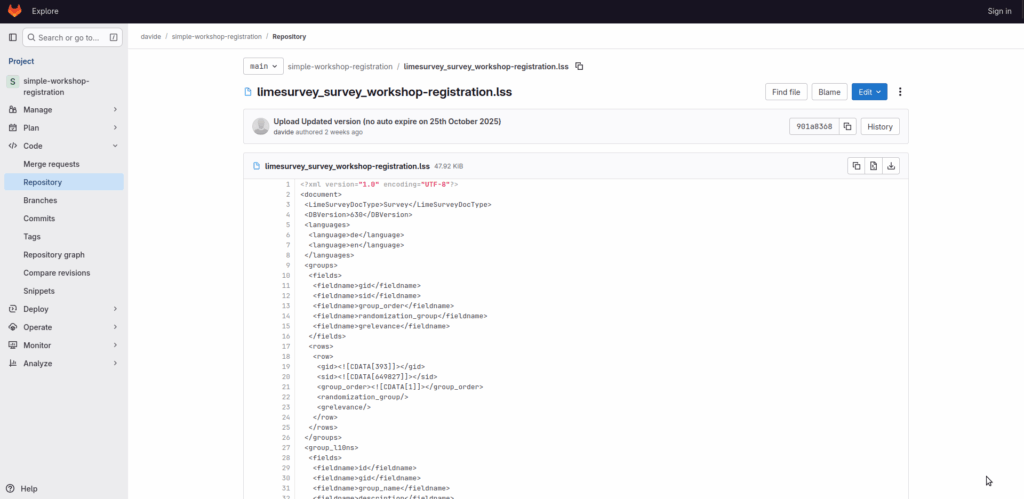Click the Blame button
The height and width of the screenshot is (499, 1024).
tap(829, 92)
